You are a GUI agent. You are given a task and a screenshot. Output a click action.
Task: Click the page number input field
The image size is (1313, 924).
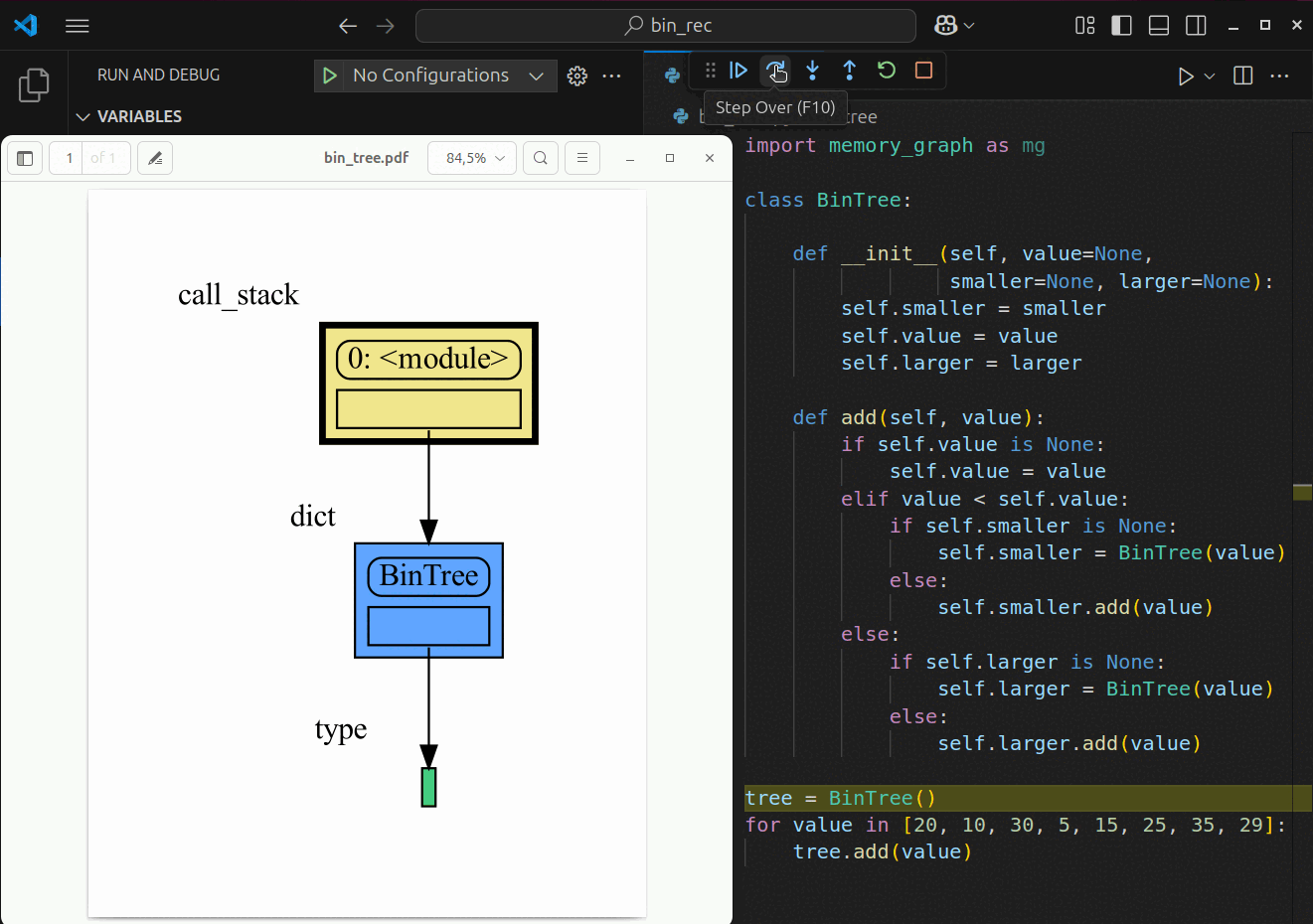coord(68,157)
